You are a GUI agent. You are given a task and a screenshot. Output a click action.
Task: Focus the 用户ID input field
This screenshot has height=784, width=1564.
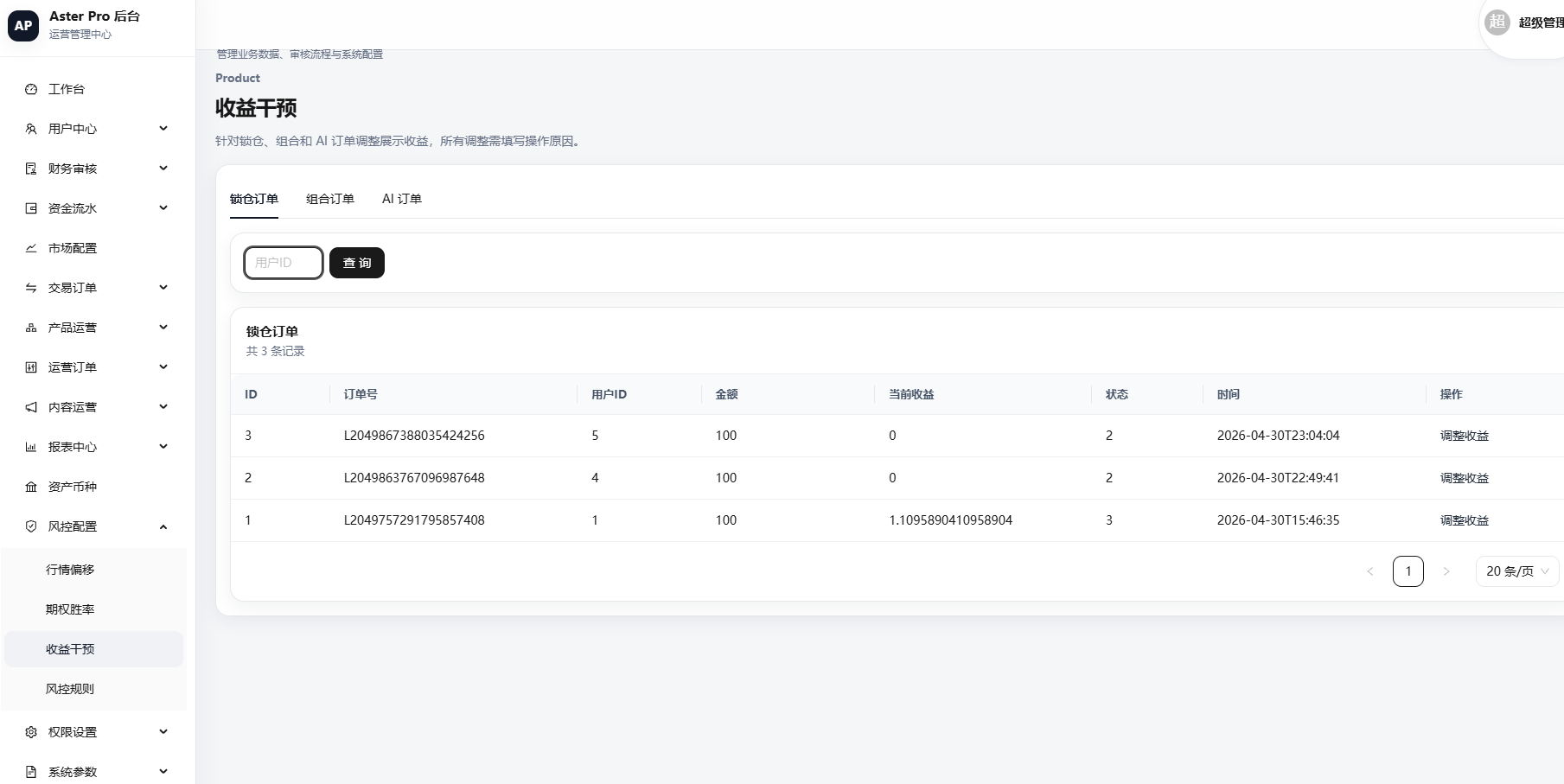pos(284,263)
